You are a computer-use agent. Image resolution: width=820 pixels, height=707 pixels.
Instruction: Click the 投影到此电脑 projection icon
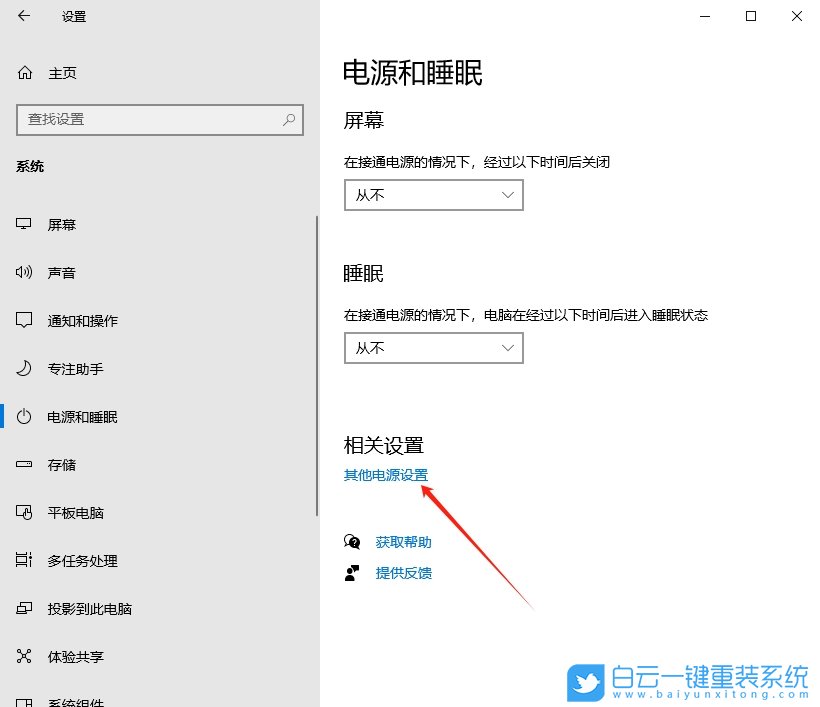pyautogui.click(x=24, y=608)
